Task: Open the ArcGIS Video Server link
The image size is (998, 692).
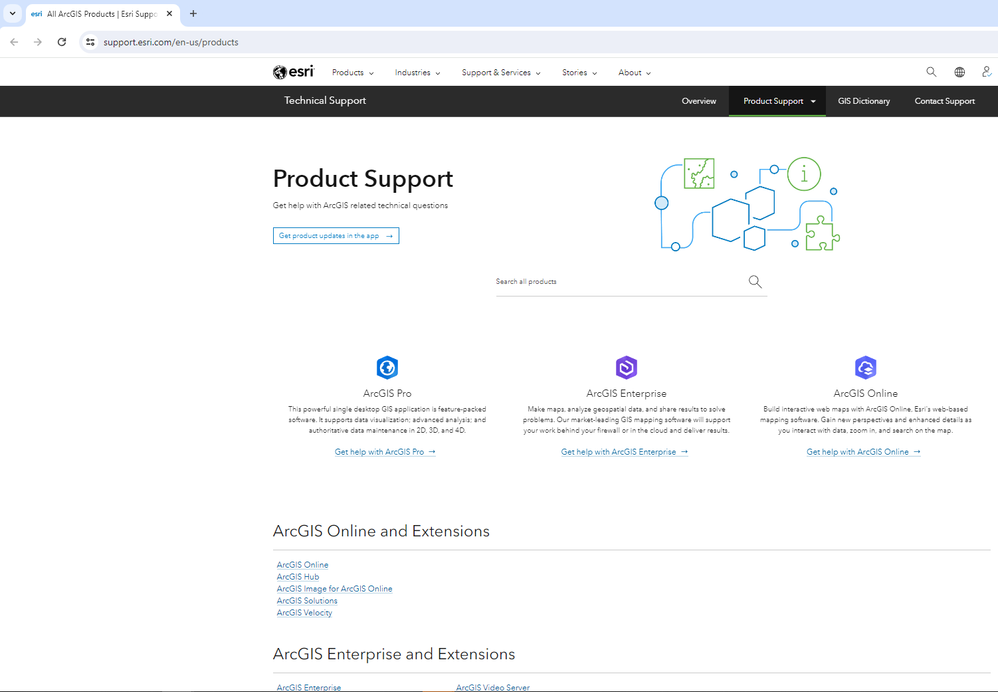Action: tap(493, 688)
